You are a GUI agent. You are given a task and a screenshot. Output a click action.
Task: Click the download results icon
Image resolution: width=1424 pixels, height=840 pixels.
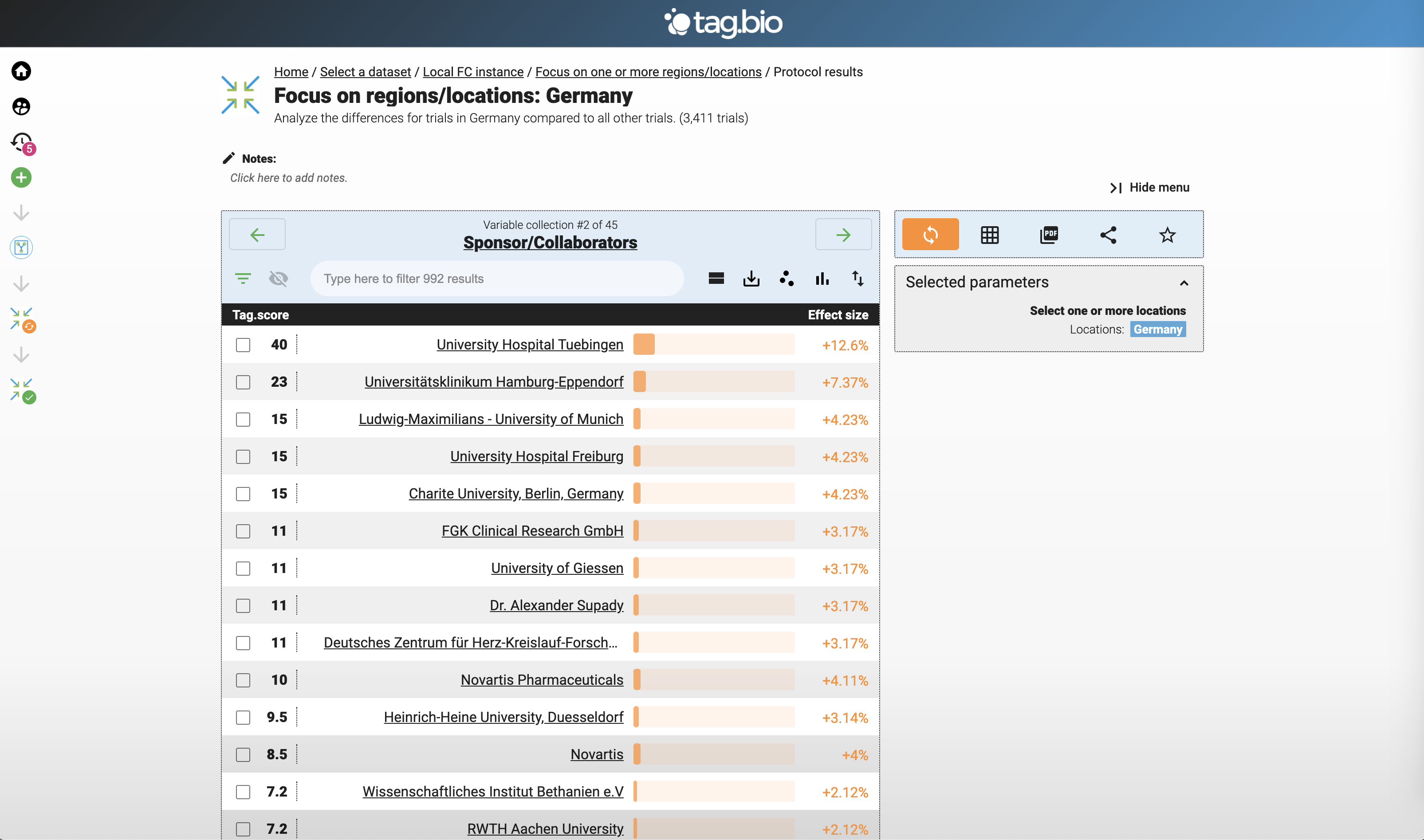pyautogui.click(x=751, y=279)
